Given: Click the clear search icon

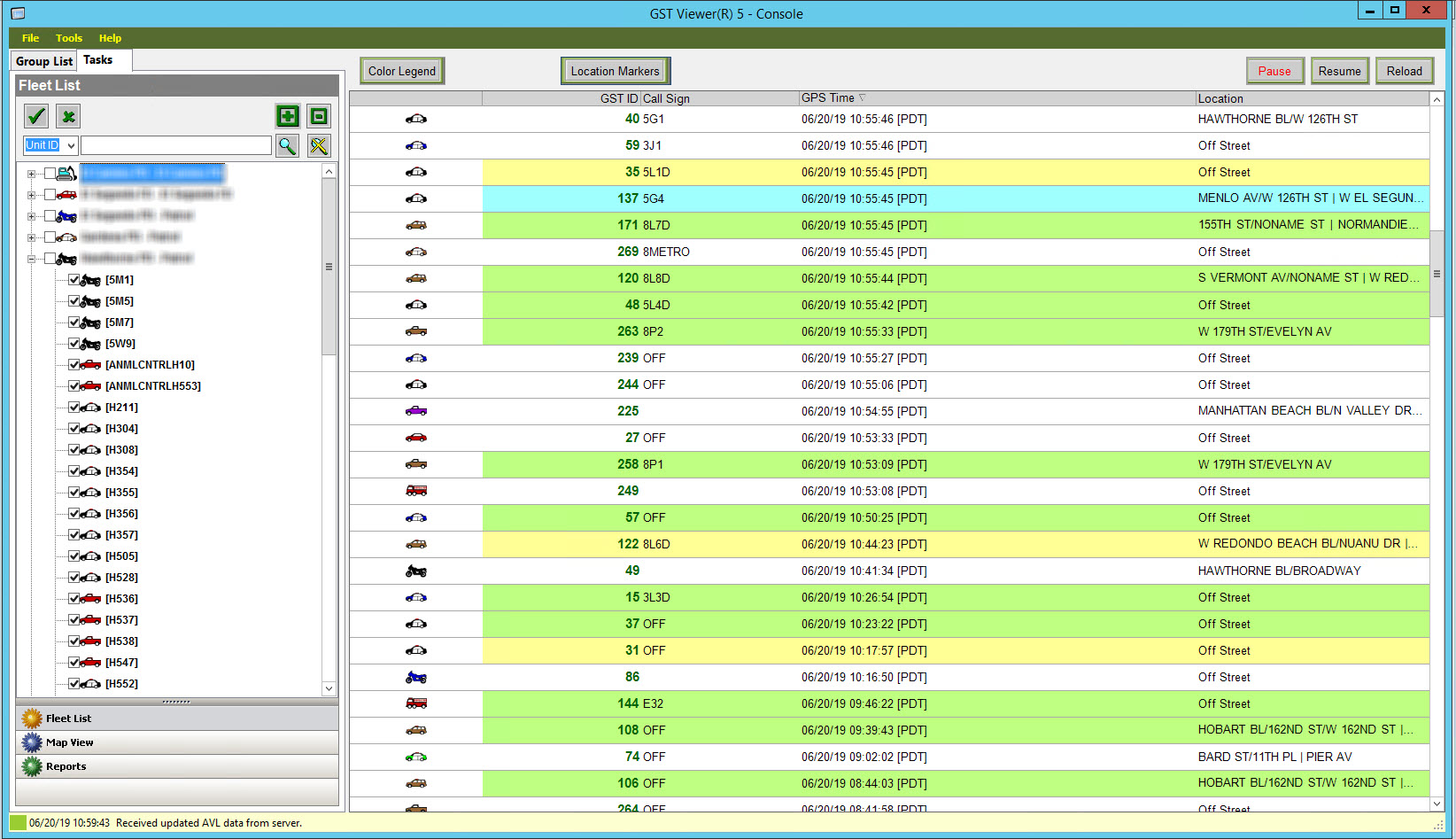Looking at the screenshot, I should [319, 145].
